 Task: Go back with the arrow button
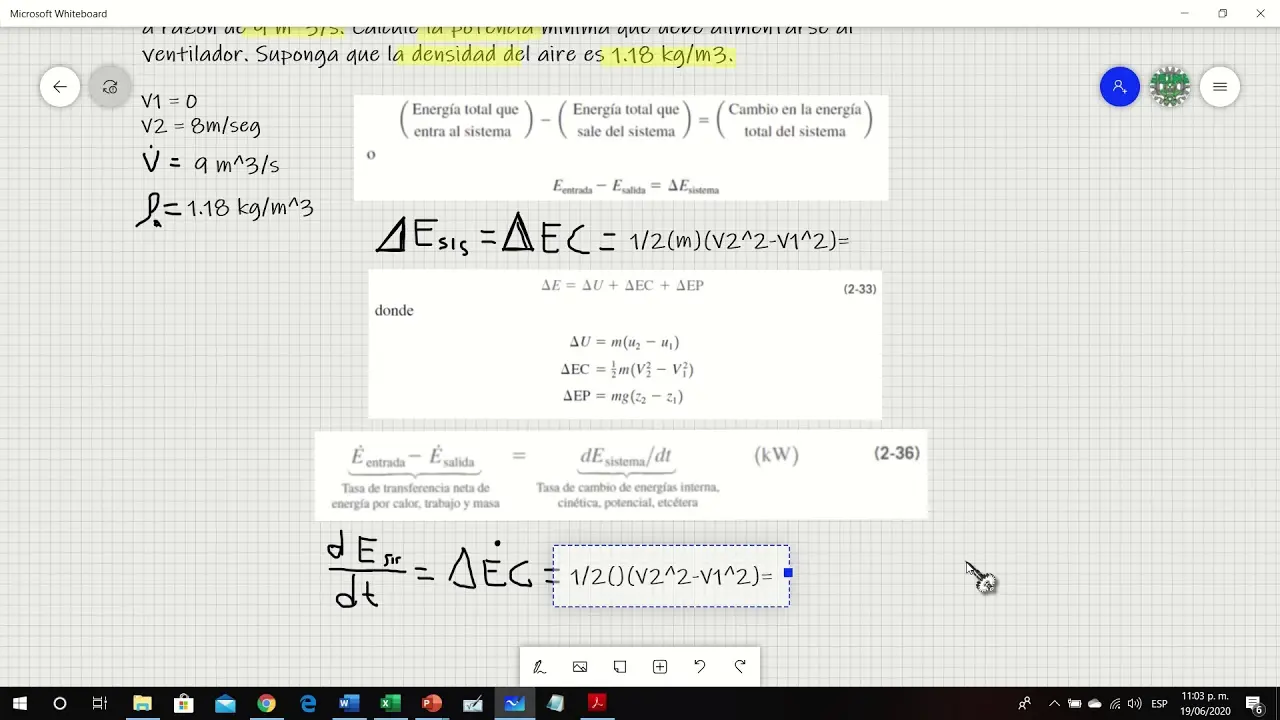[x=60, y=87]
